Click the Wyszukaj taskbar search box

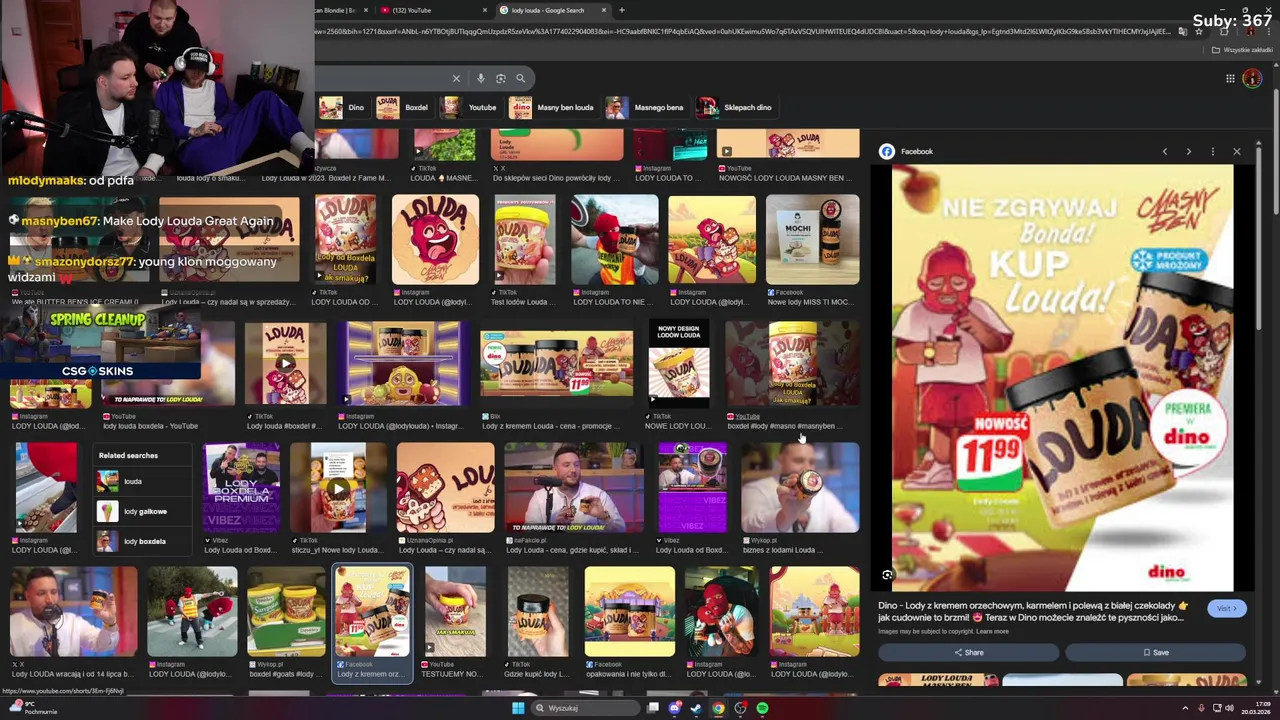(x=585, y=708)
